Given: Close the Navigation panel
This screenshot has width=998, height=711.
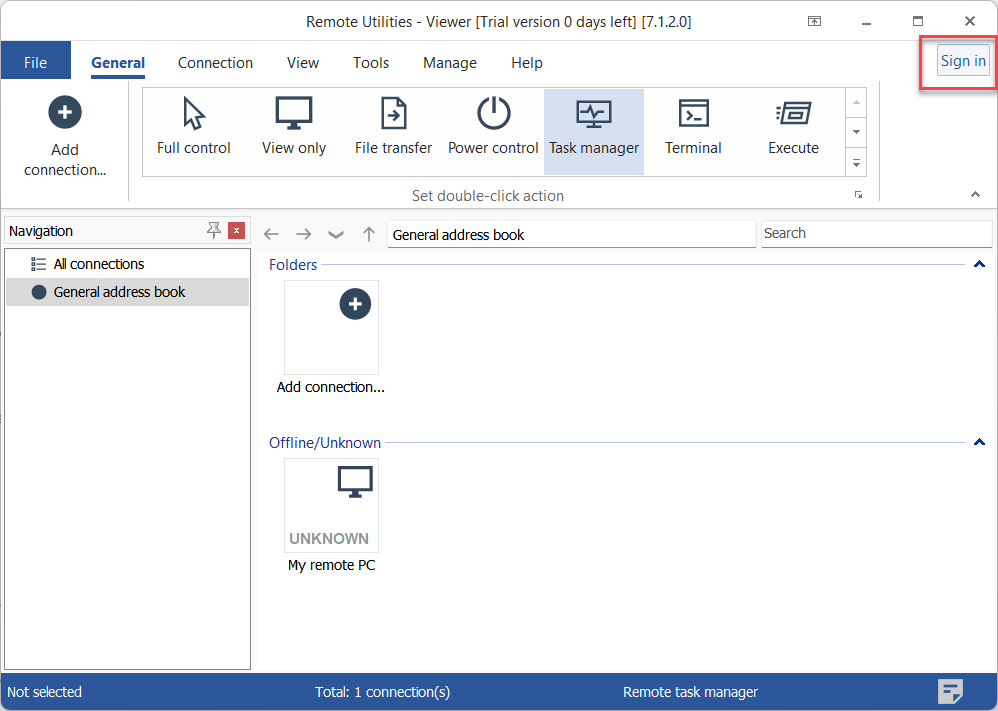Looking at the screenshot, I should [x=236, y=231].
